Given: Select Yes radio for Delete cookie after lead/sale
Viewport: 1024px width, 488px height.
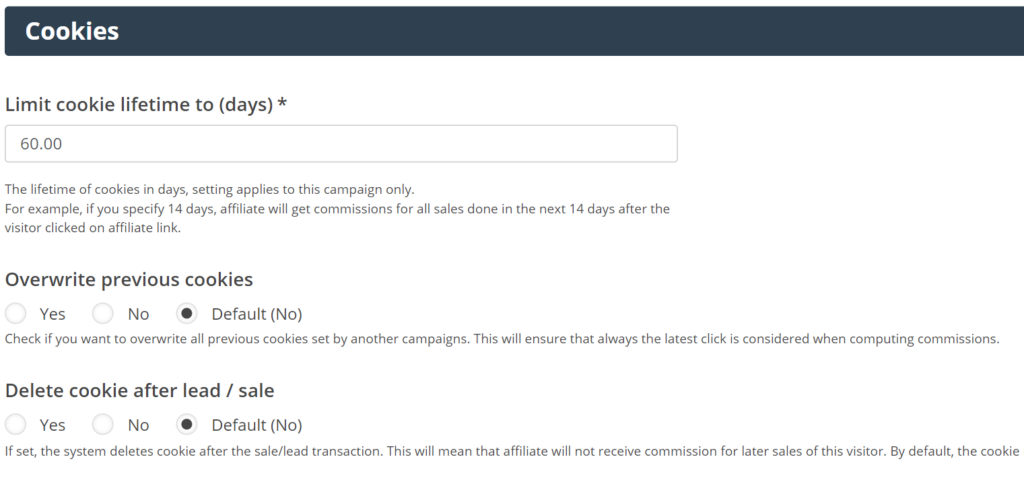Looking at the screenshot, I should click(16, 425).
